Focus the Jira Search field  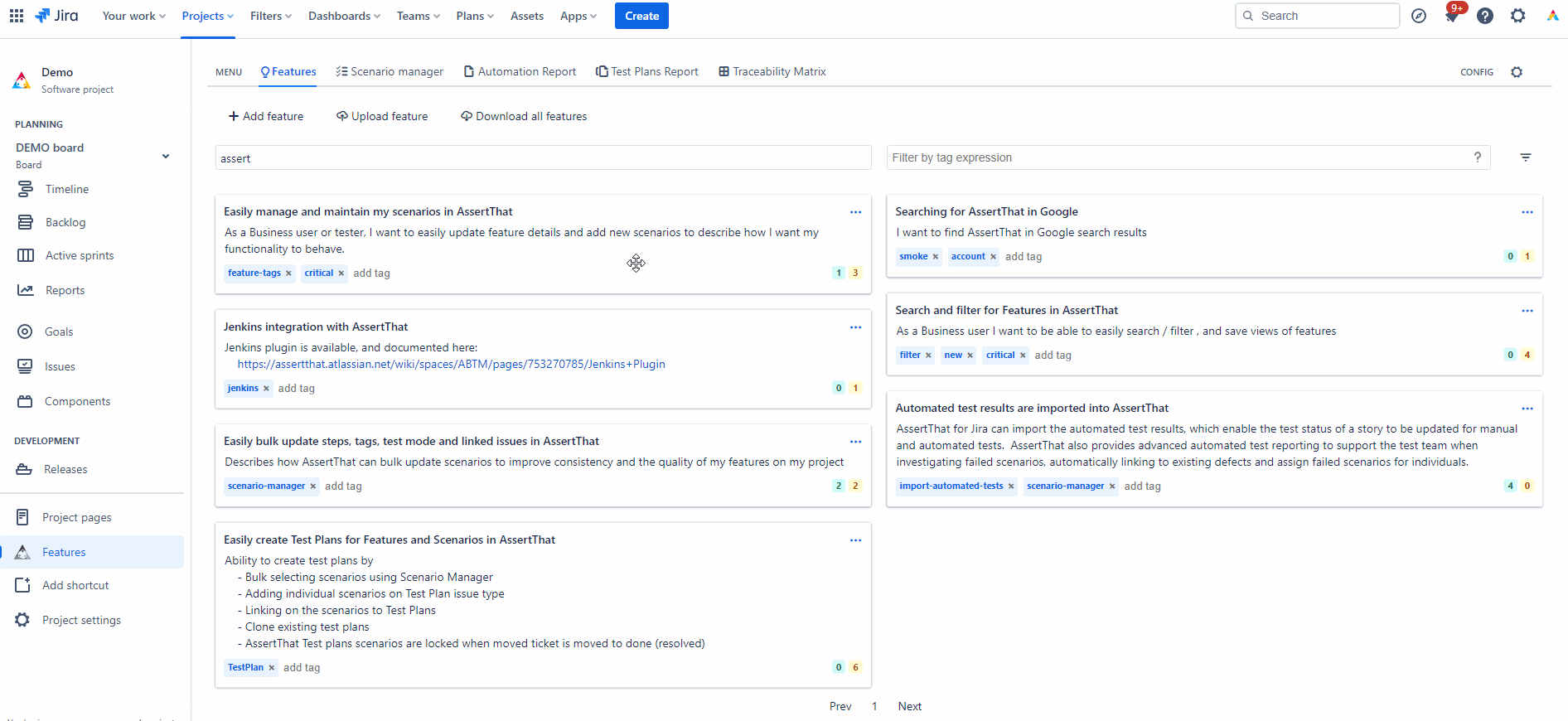[1317, 16]
